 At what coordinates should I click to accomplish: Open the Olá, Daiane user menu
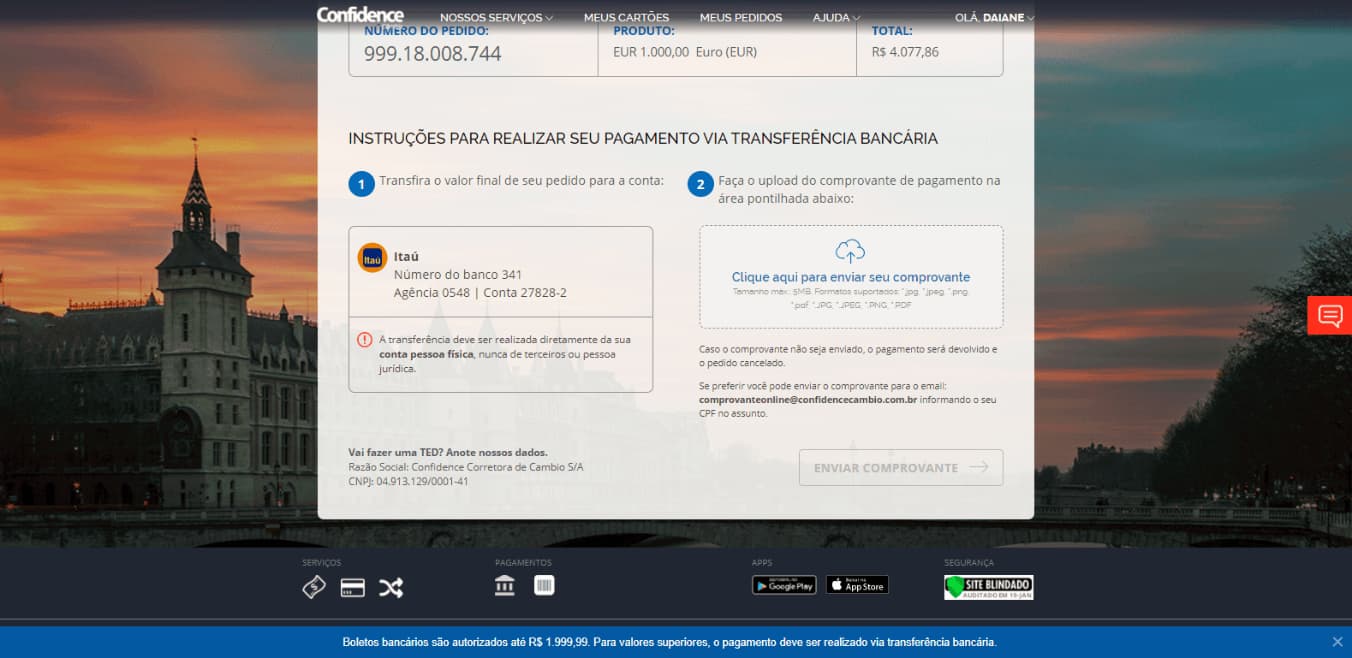994,17
